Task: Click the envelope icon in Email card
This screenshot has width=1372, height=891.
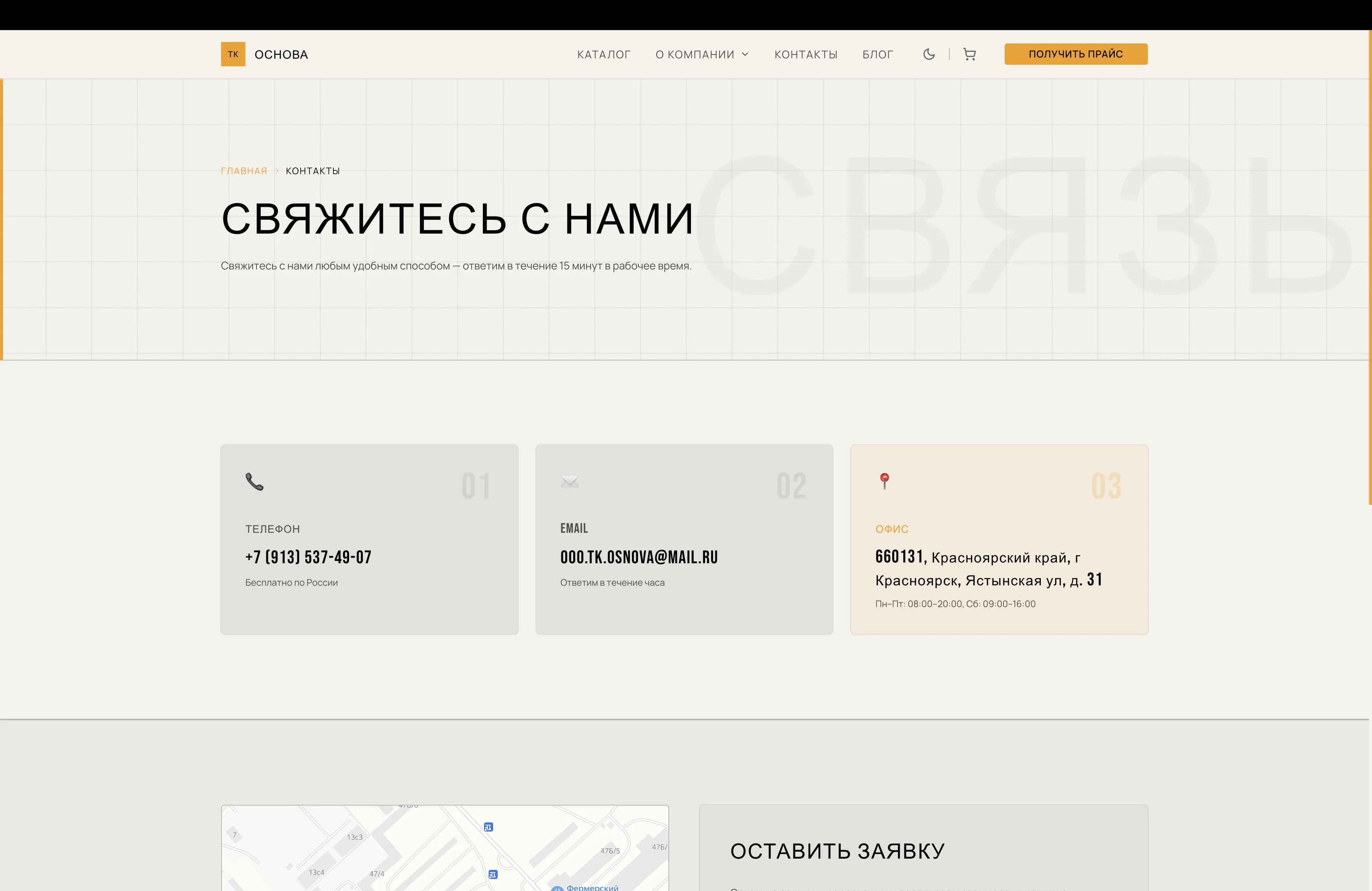Action: click(x=569, y=481)
